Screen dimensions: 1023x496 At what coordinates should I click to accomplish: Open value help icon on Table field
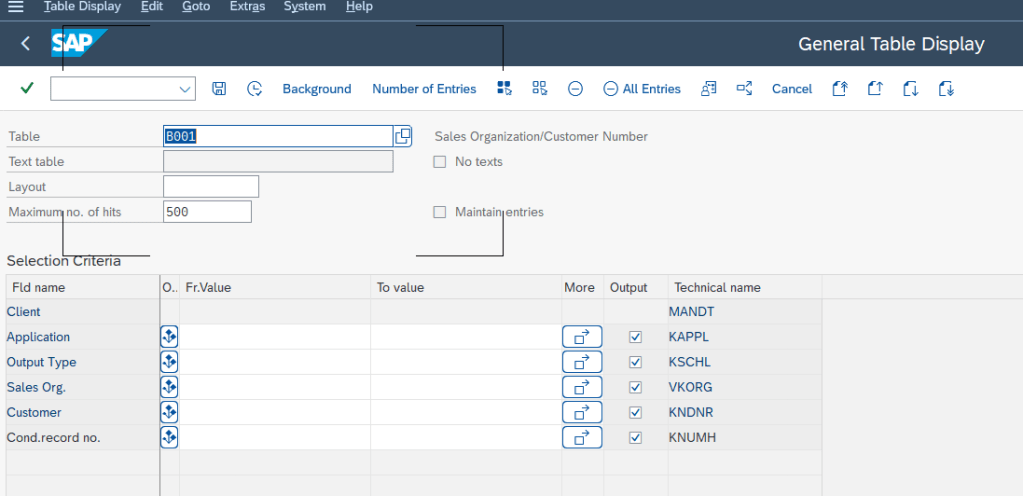pos(403,136)
